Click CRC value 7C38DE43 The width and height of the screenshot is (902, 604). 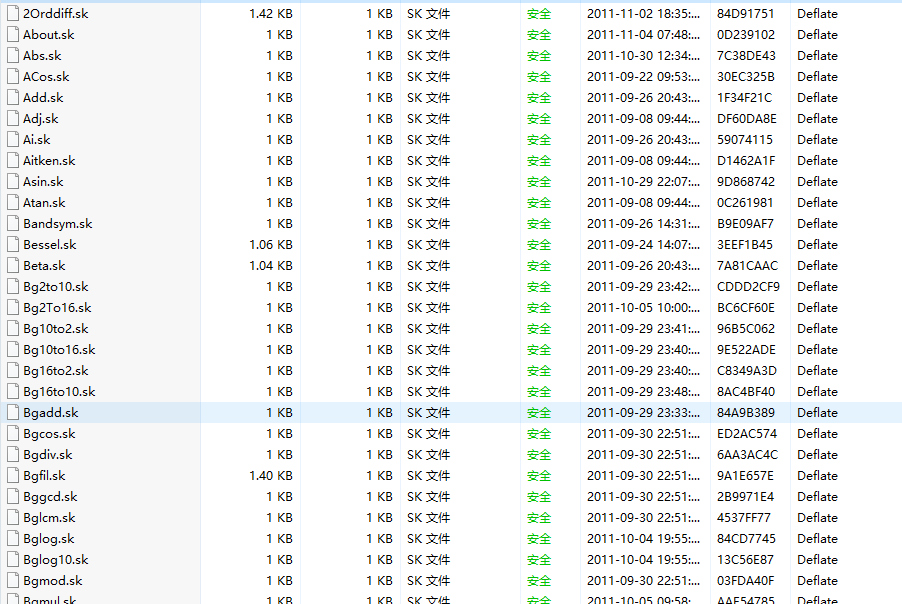pos(746,55)
